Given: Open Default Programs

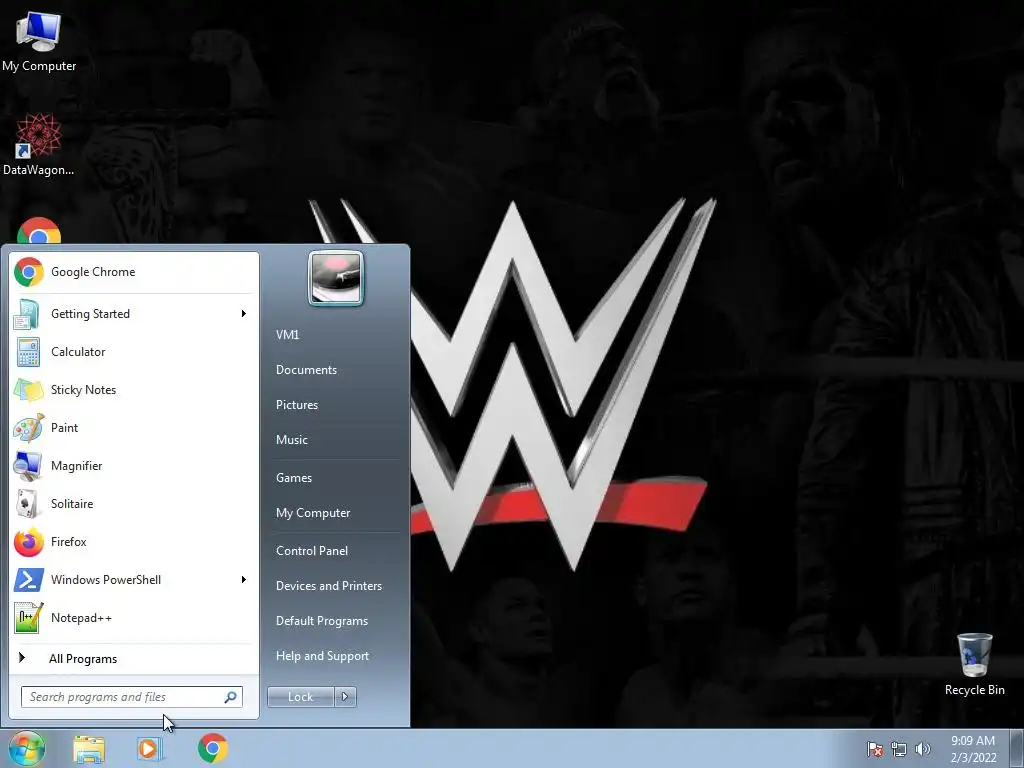Looking at the screenshot, I should (322, 621).
